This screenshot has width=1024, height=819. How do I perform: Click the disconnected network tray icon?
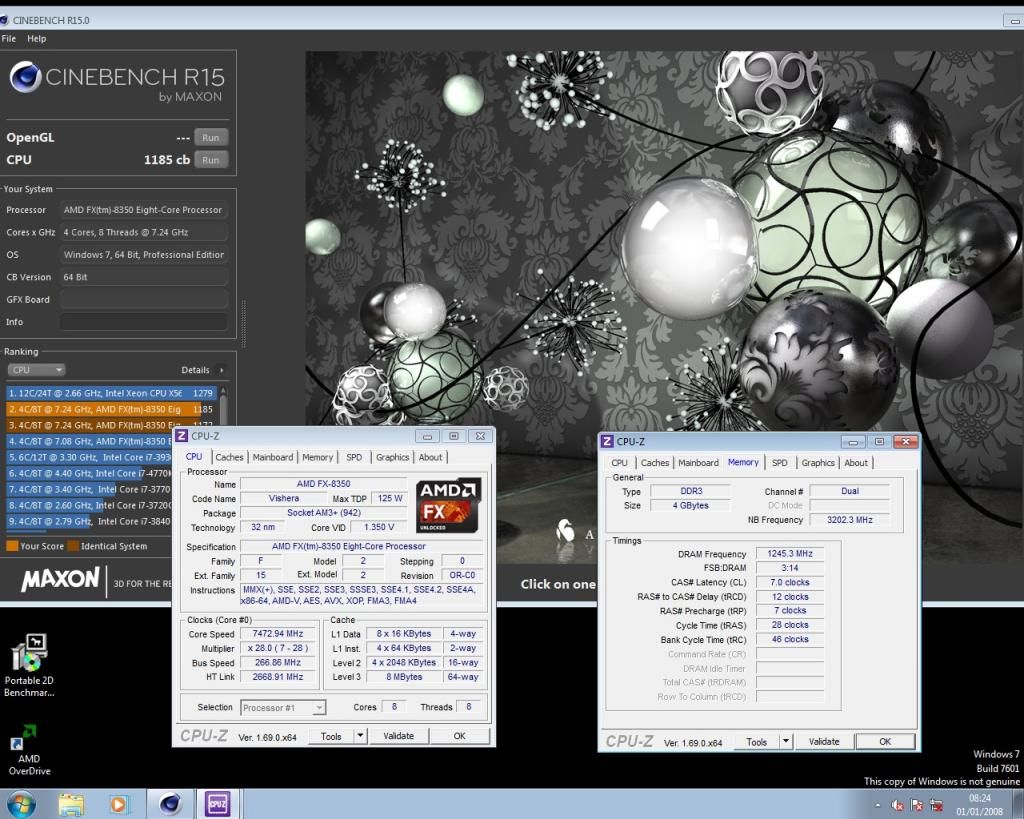(937, 805)
